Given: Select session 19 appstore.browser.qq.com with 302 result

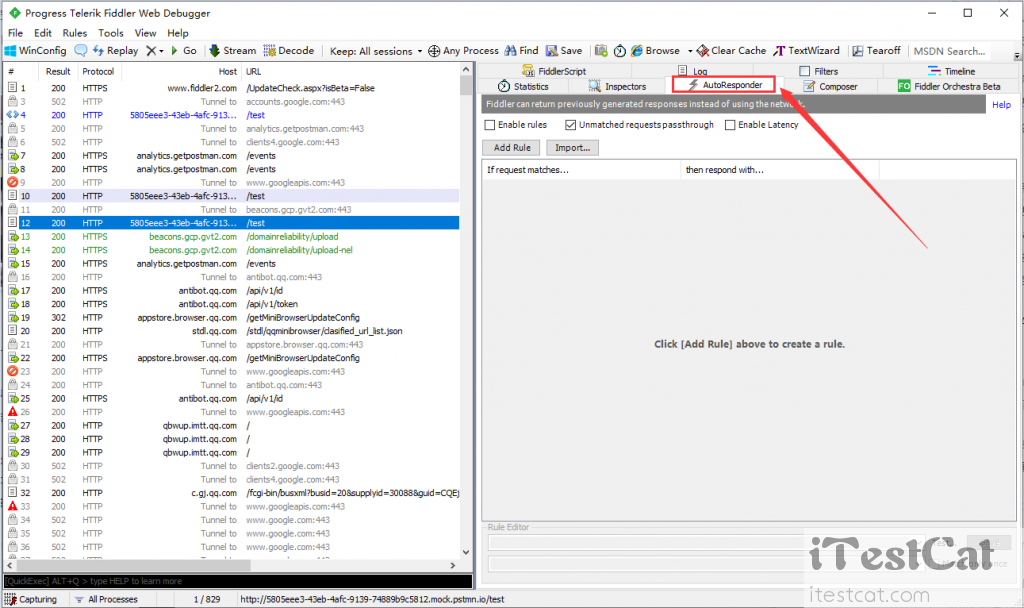Looking at the screenshot, I should tap(232, 317).
